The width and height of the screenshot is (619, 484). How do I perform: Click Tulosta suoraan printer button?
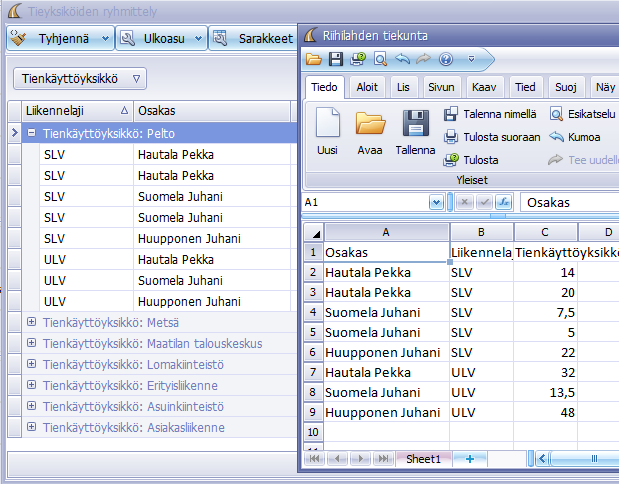pyautogui.click(x=491, y=137)
